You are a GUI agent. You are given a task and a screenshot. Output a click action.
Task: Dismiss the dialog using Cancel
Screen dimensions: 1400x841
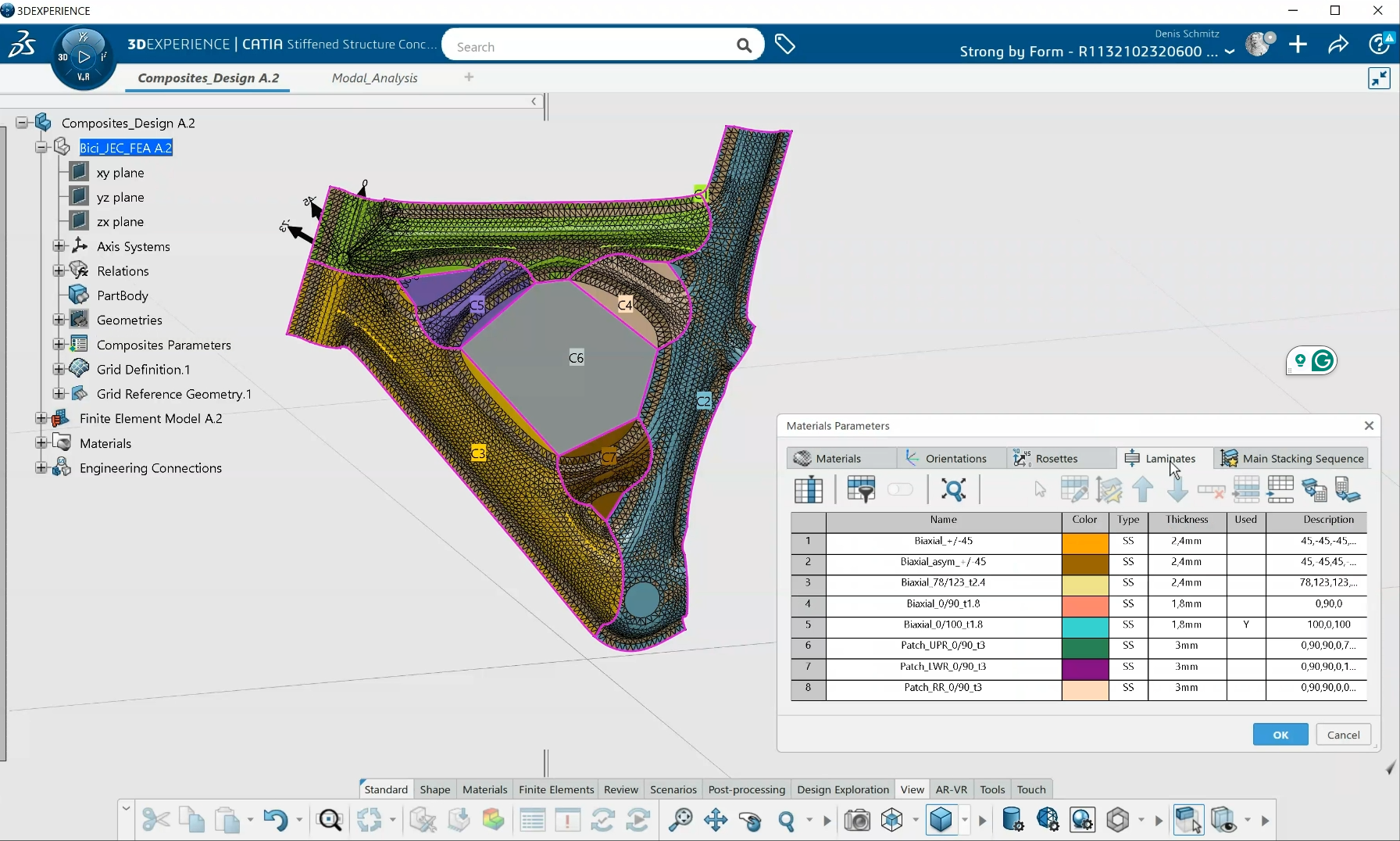pyautogui.click(x=1343, y=735)
